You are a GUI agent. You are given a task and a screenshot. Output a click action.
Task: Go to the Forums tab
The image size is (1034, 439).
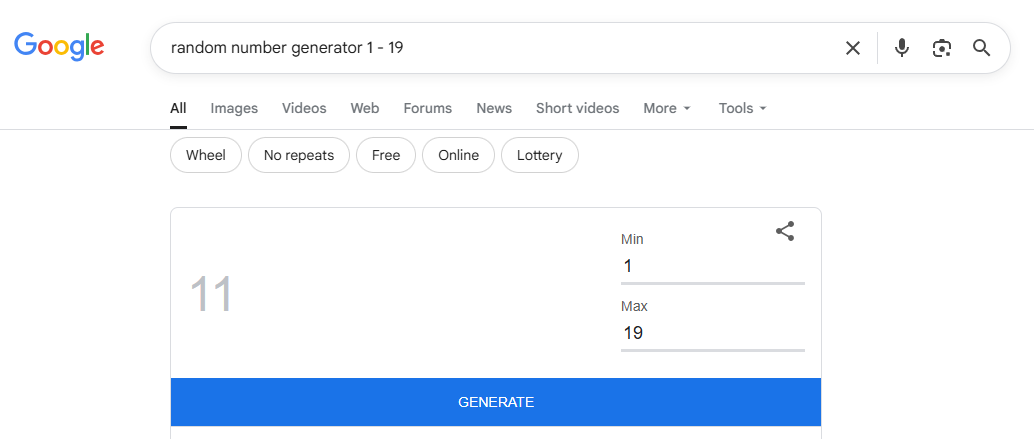pos(427,108)
